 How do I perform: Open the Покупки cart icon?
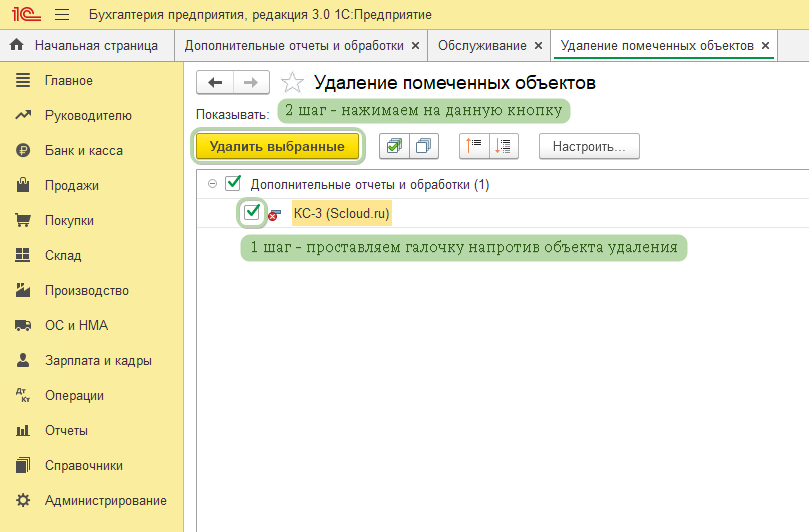pos(23,220)
